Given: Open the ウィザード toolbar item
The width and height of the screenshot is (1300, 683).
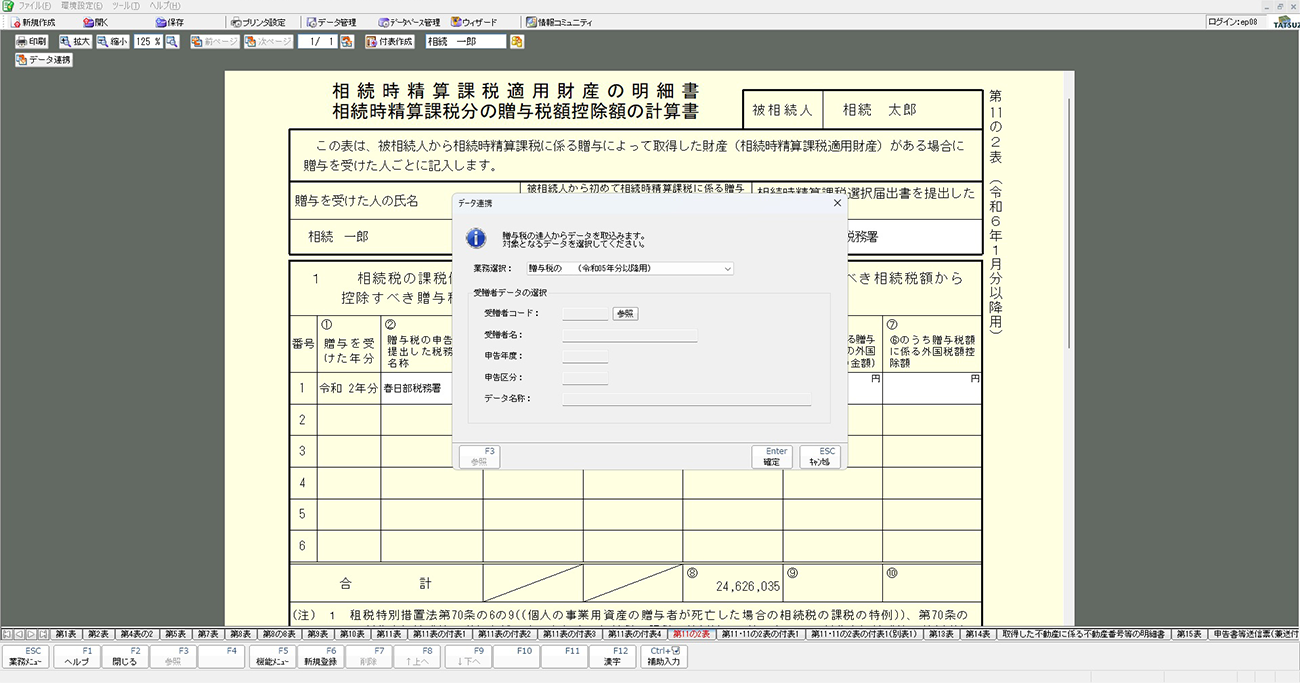Looking at the screenshot, I should (x=477, y=22).
